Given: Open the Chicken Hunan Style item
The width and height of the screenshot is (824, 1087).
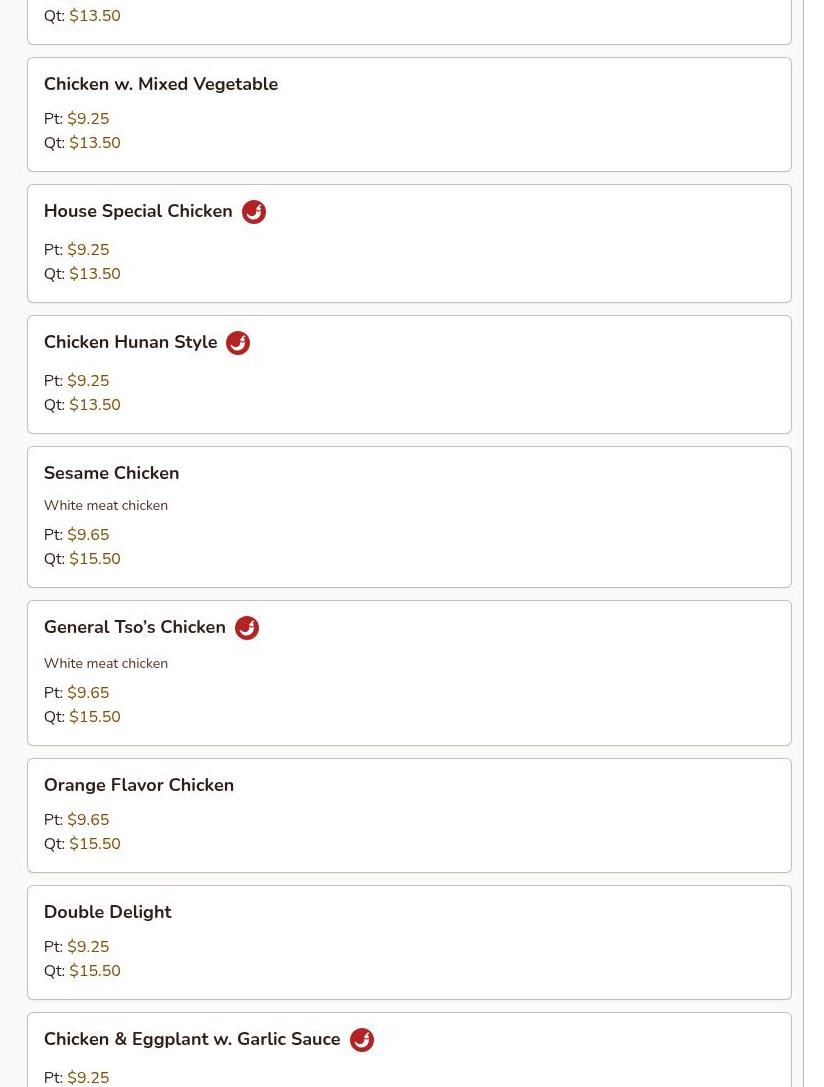Looking at the screenshot, I should tap(130, 342).
